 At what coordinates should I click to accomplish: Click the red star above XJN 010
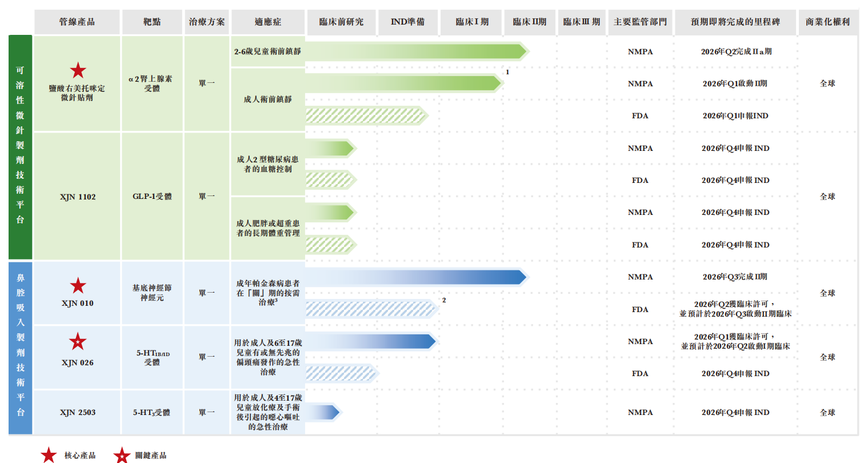pyautogui.click(x=78, y=285)
